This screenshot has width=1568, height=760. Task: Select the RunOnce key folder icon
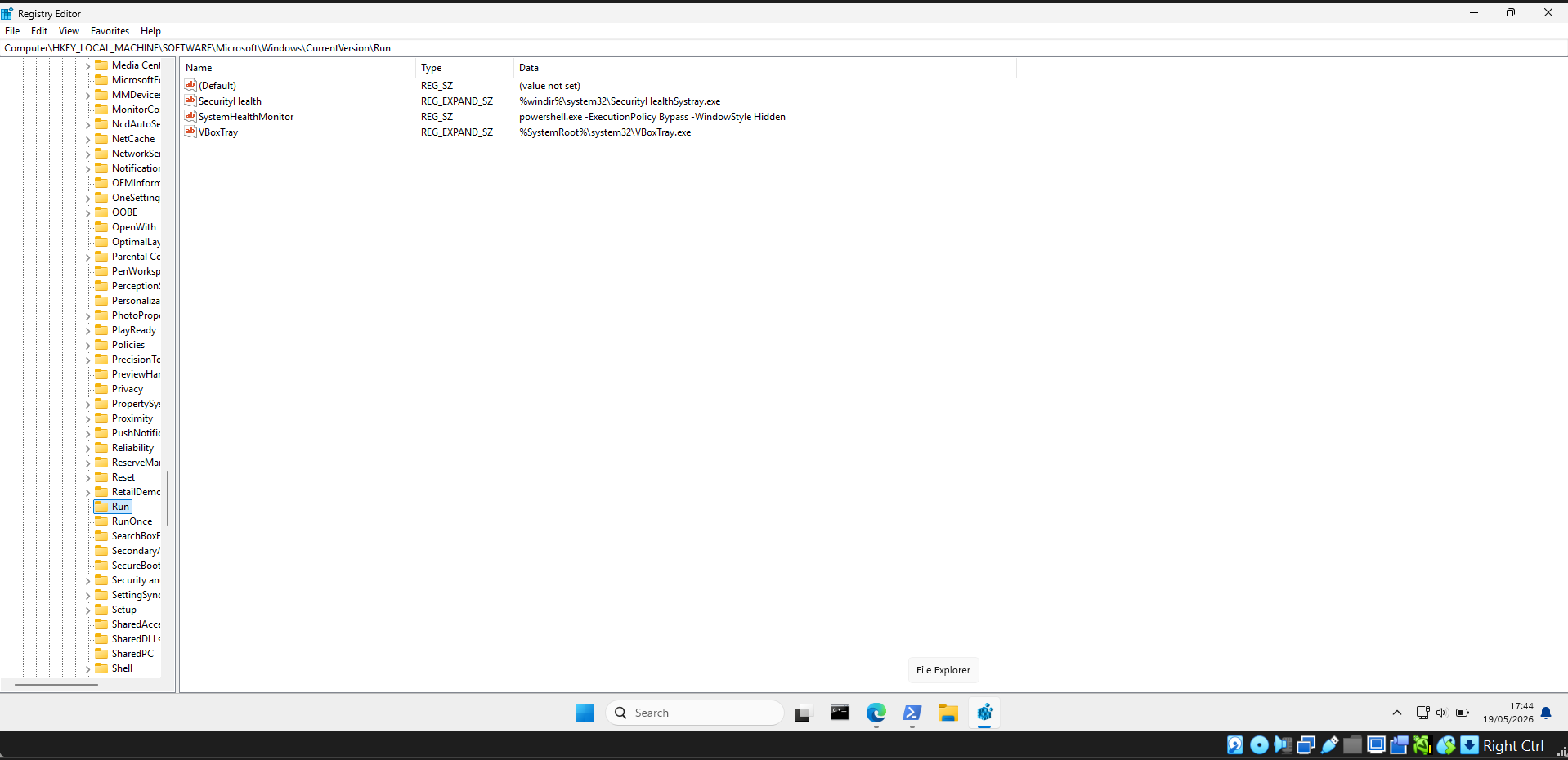pos(101,521)
